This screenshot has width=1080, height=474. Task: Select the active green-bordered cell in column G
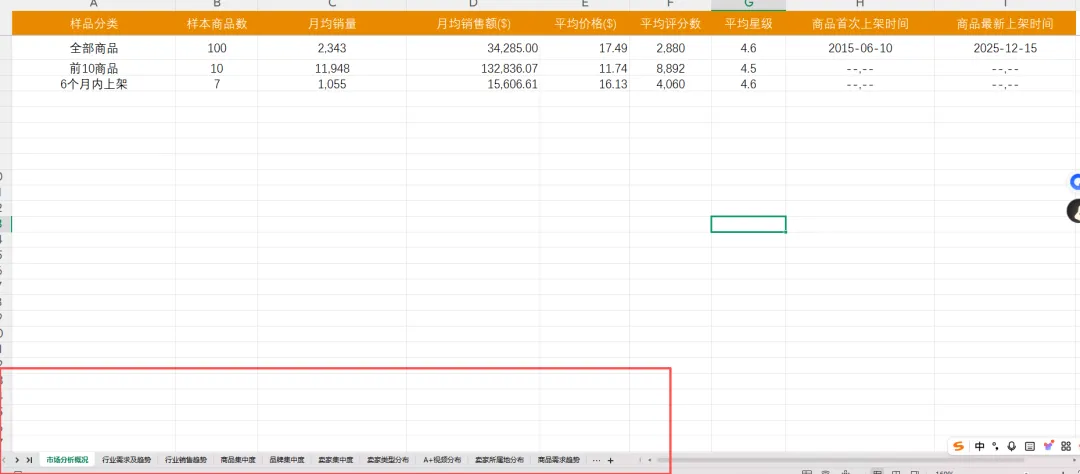point(748,224)
